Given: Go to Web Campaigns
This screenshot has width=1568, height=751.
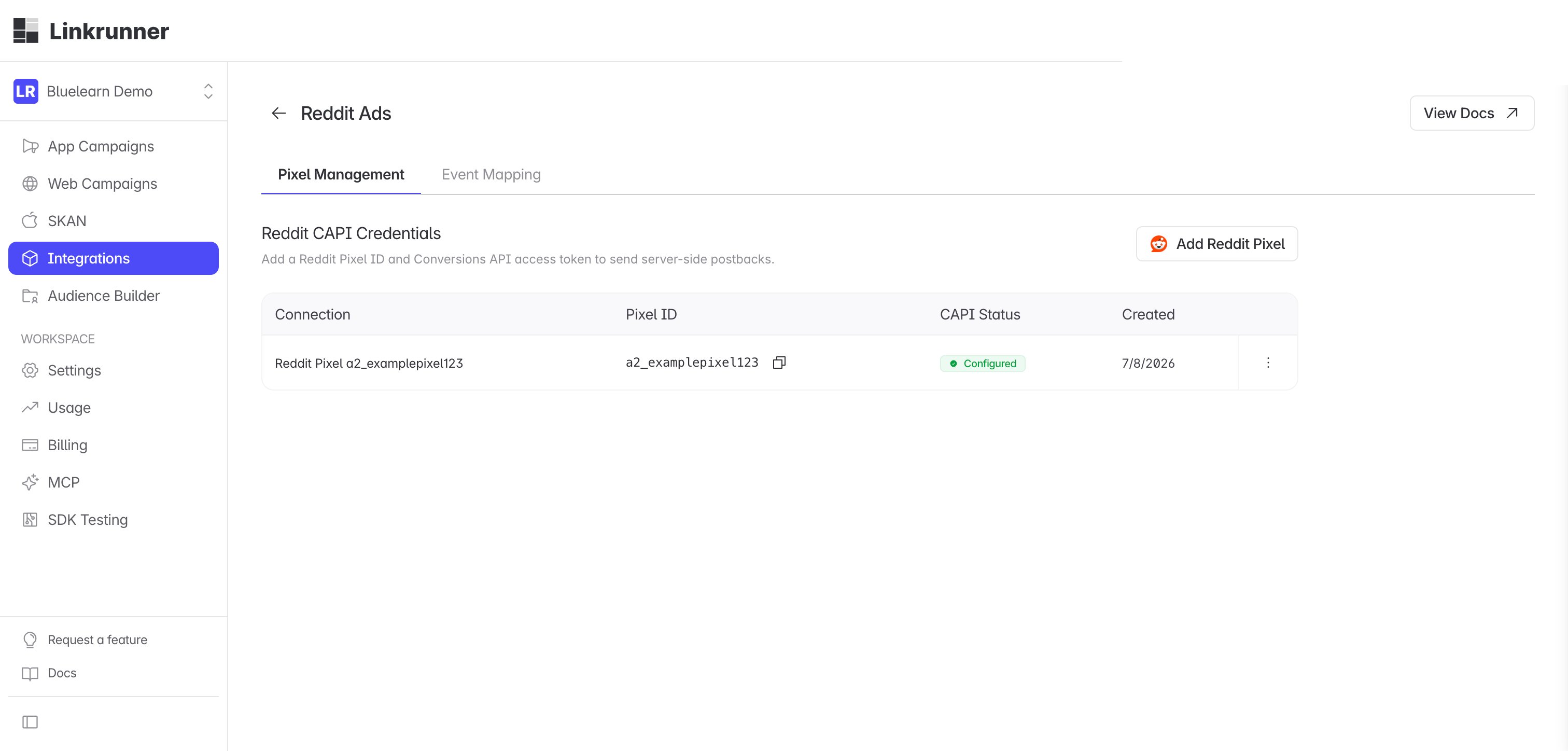Looking at the screenshot, I should click(x=113, y=183).
